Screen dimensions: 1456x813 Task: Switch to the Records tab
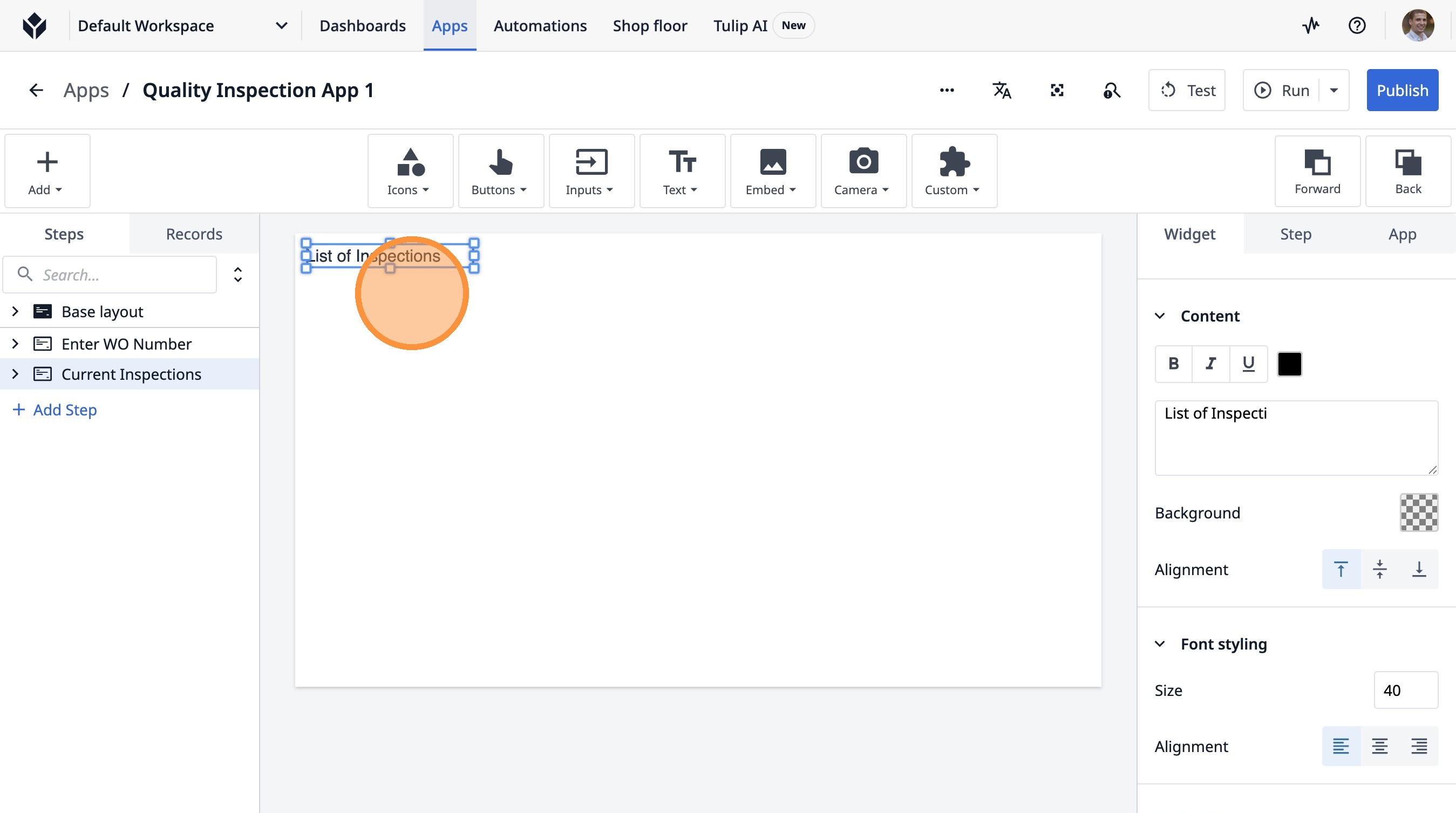(194, 234)
